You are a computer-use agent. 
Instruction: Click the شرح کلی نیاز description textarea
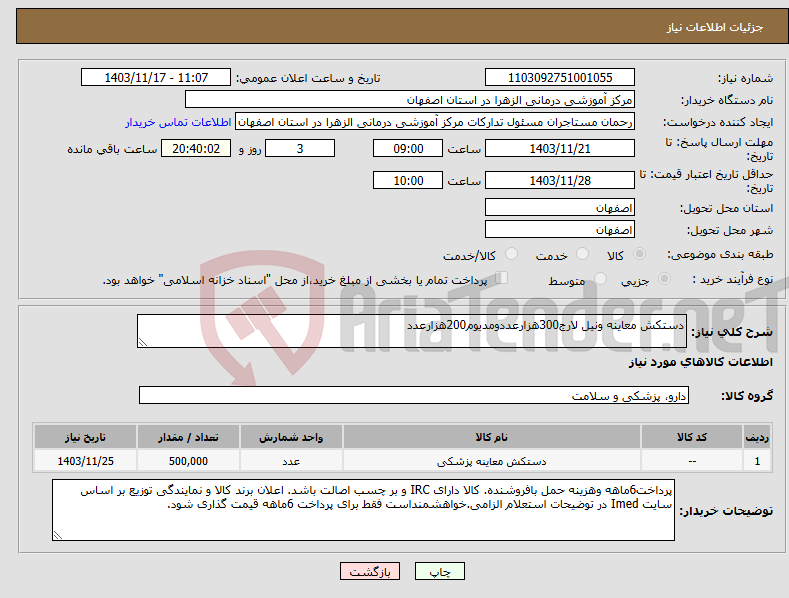(x=412, y=331)
